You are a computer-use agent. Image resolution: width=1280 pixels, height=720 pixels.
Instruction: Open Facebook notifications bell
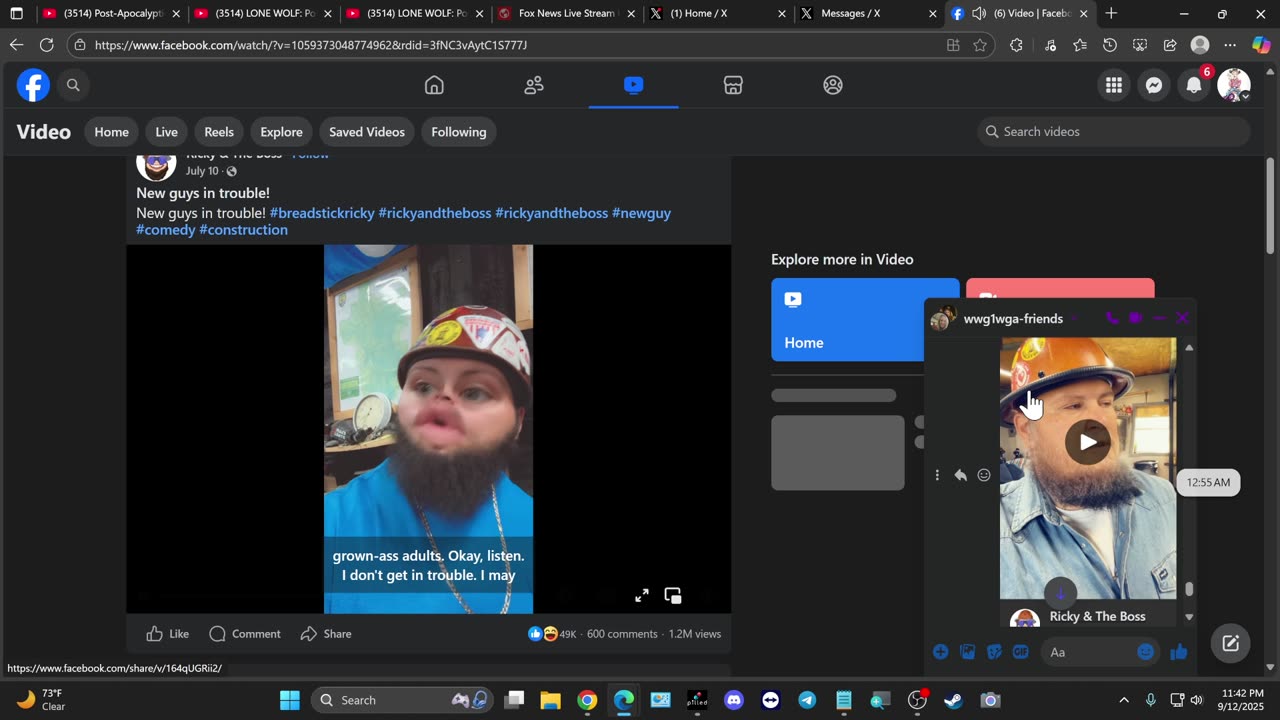pos(1194,85)
